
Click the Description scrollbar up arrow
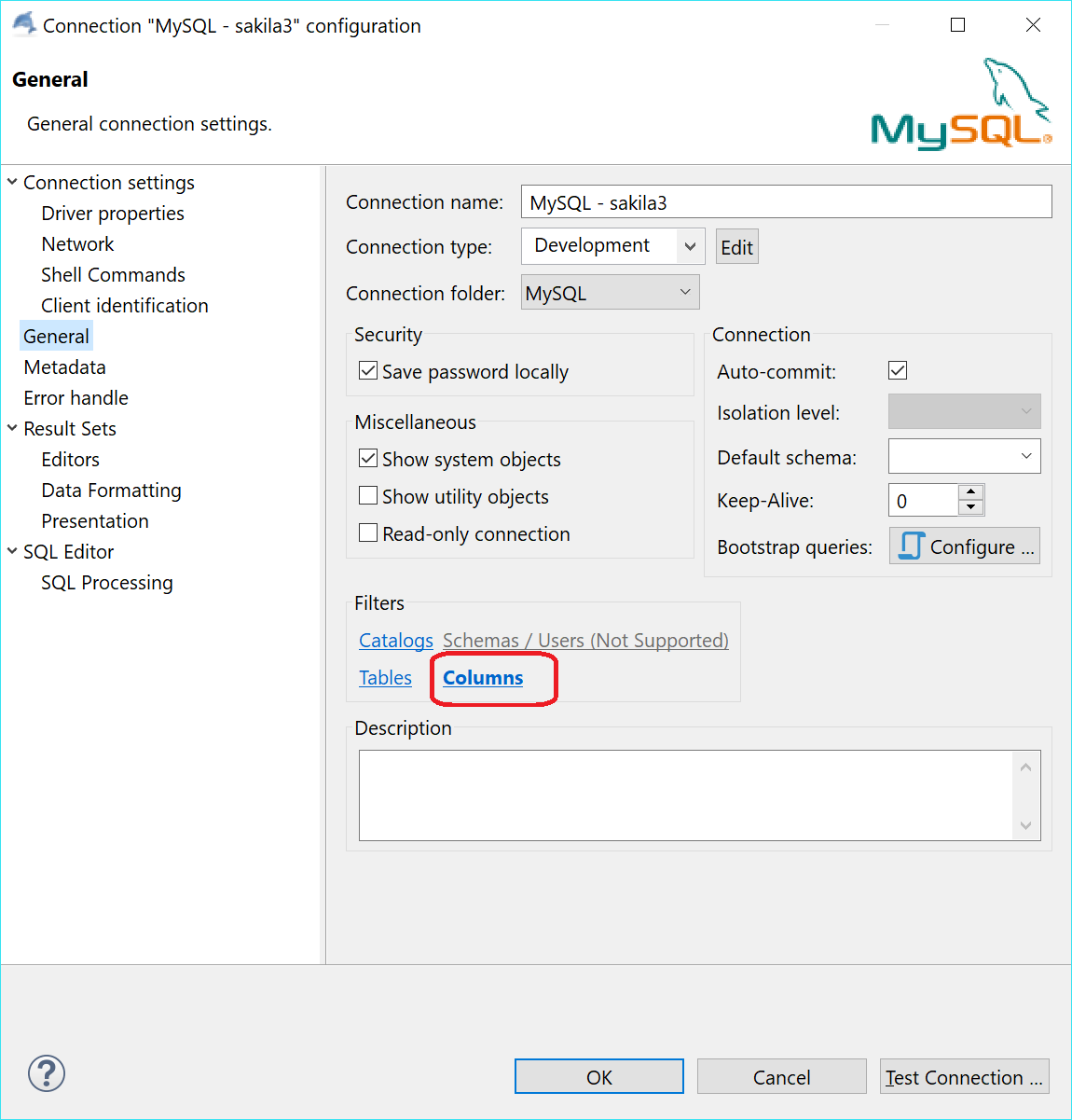[x=1025, y=767]
